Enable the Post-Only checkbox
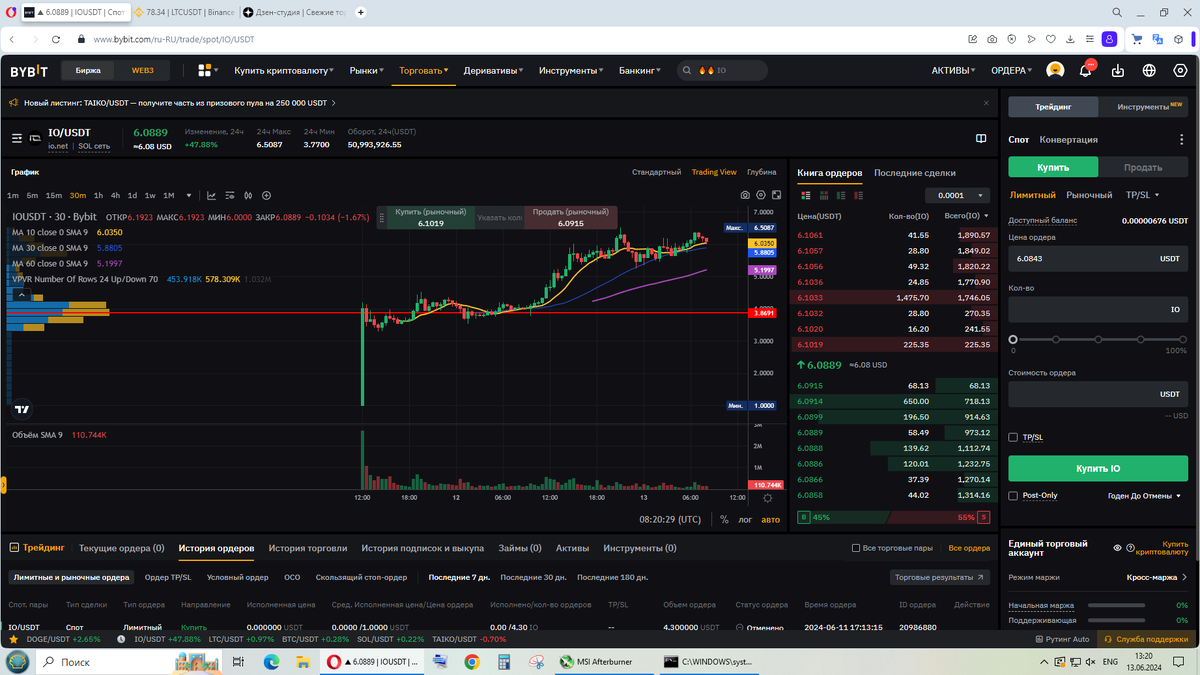The image size is (1200, 675). [1014, 495]
